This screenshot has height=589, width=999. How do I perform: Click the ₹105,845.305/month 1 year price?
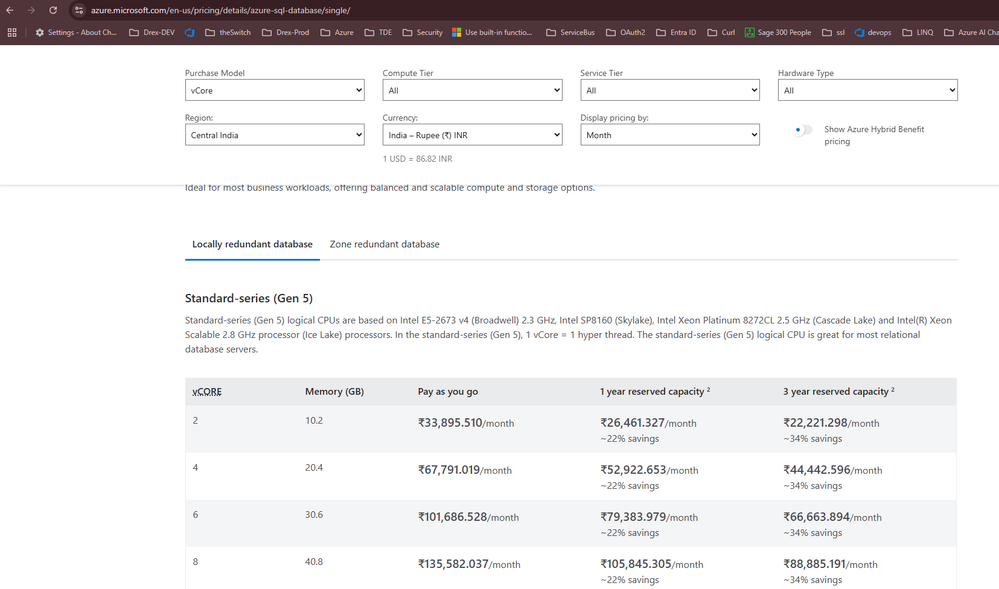click(652, 564)
